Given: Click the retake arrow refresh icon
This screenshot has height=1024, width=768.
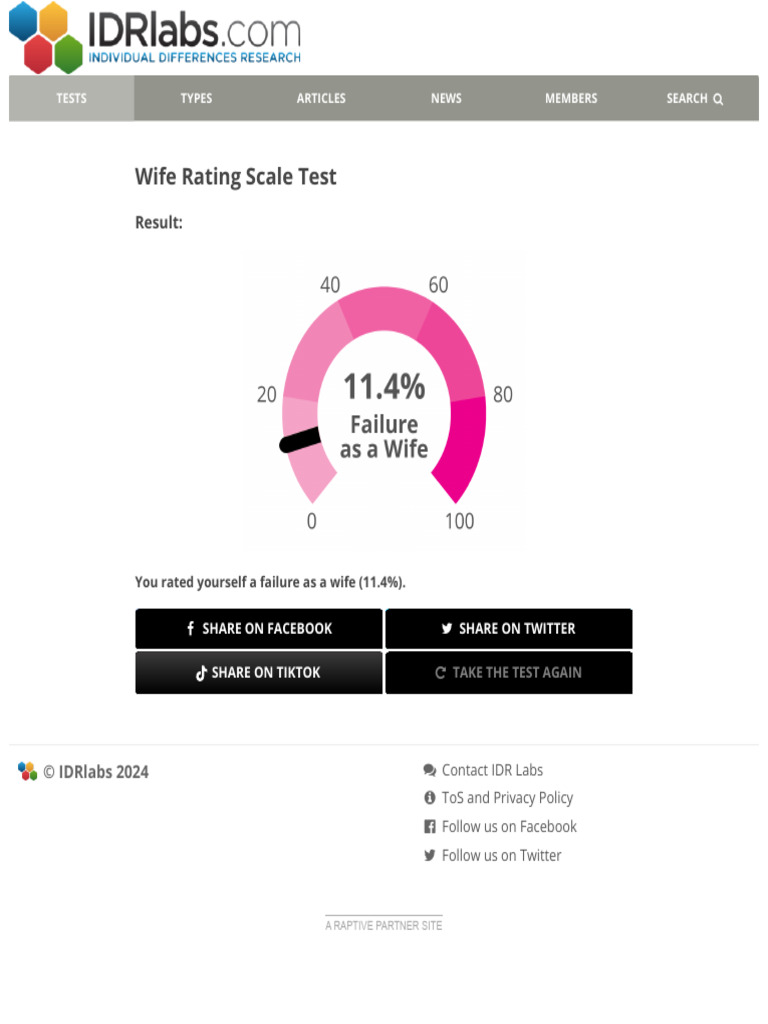Looking at the screenshot, I should 440,673.
